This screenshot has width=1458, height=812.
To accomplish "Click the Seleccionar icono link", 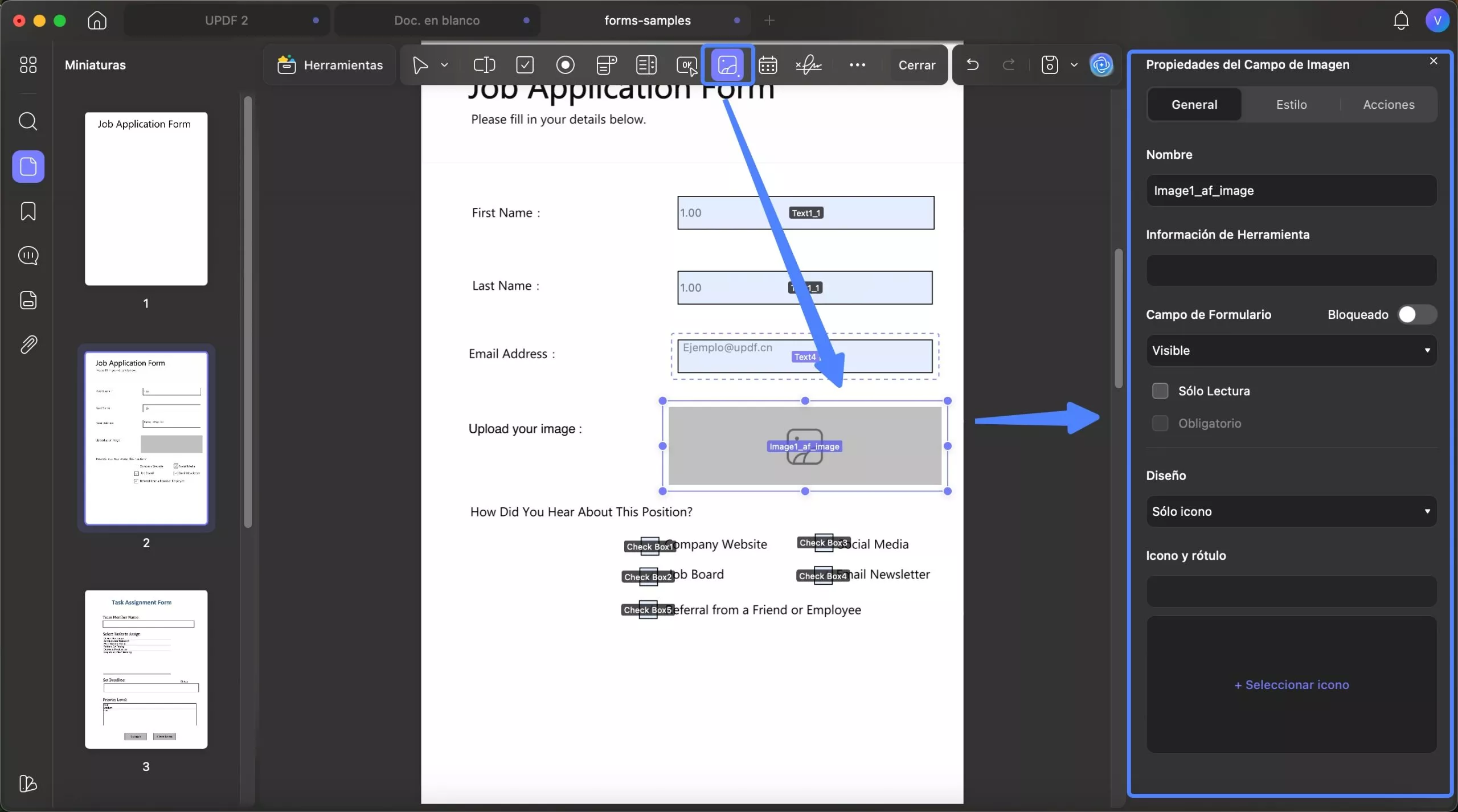I will (1291, 684).
